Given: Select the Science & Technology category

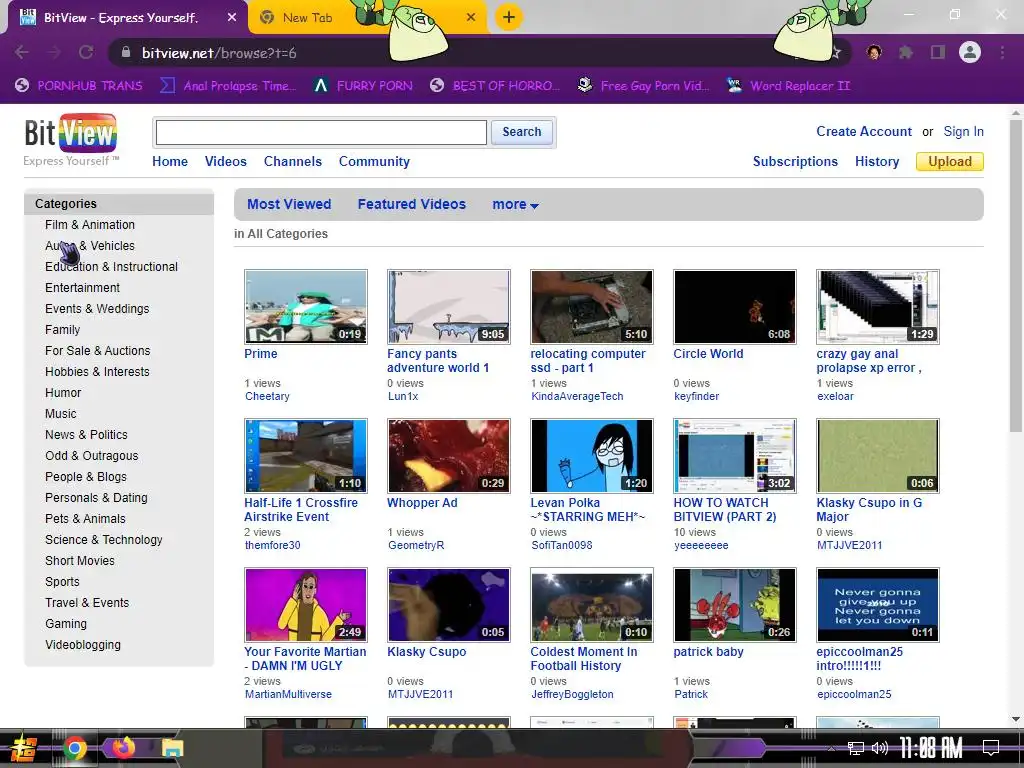Looking at the screenshot, I should point(103,539).
